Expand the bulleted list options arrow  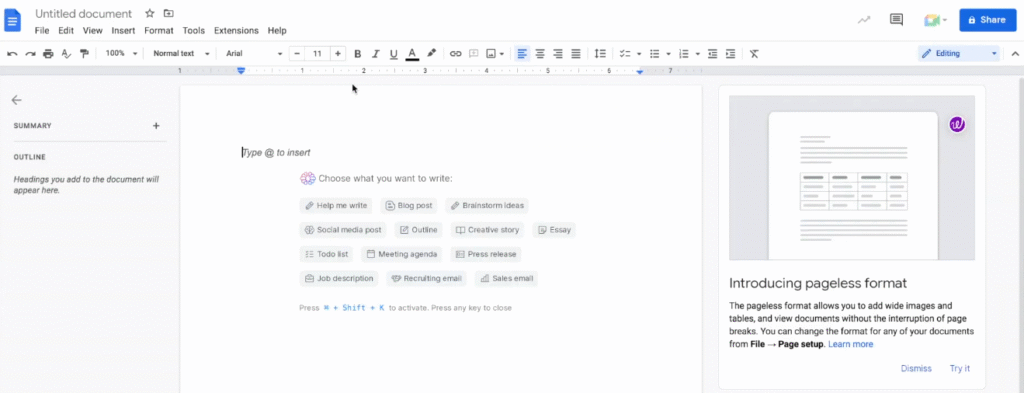click(x=668, y=54)
